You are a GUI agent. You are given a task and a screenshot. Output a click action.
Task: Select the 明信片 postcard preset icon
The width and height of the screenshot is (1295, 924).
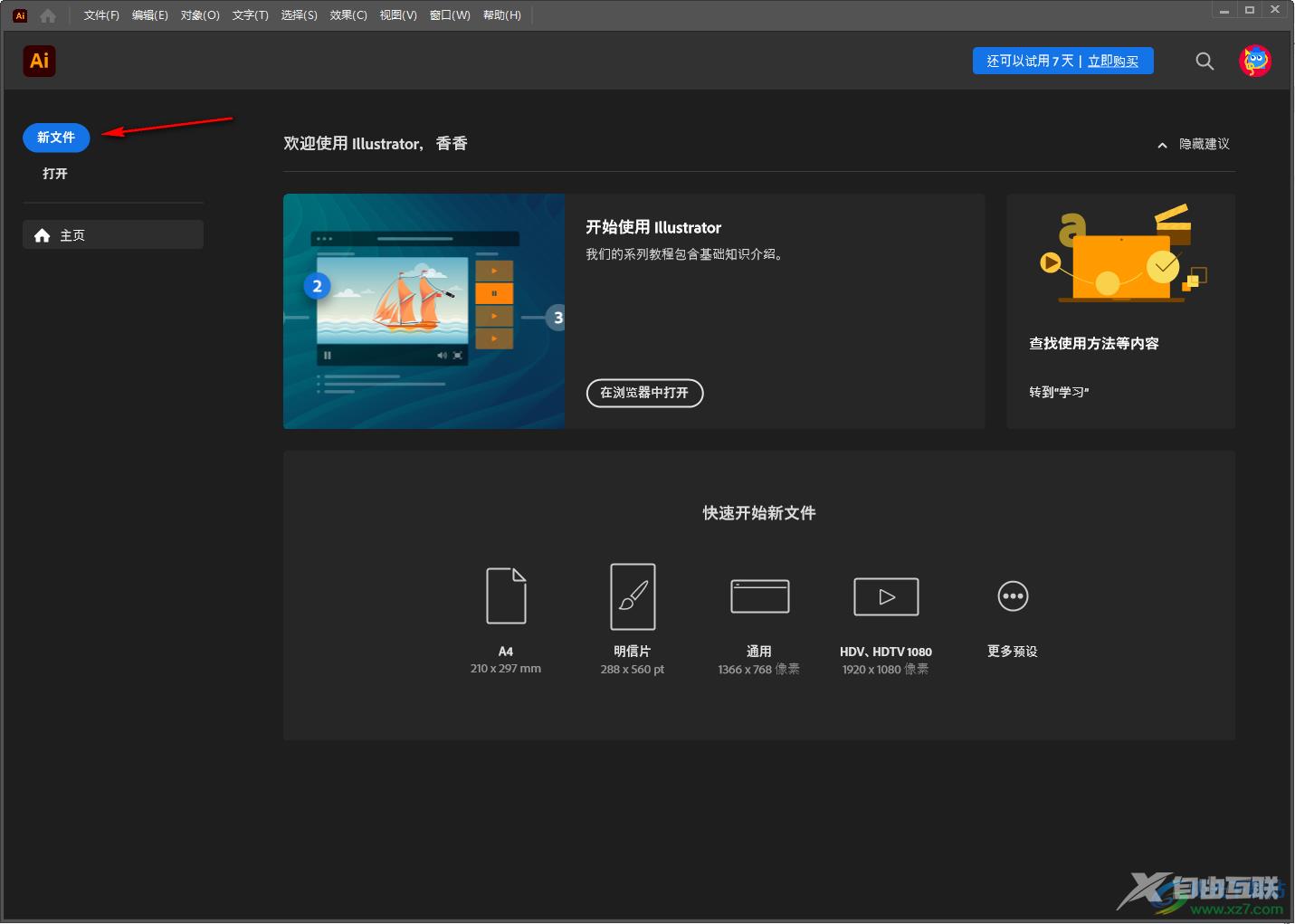633,596
